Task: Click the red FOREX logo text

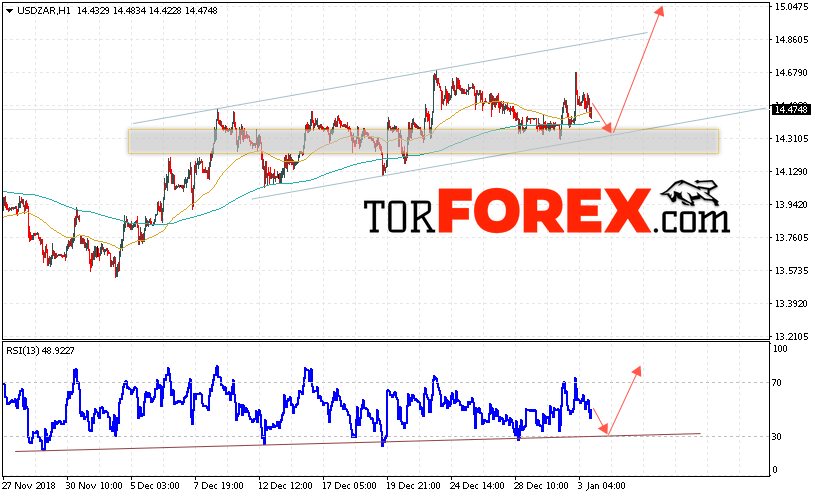Action: (x=544, y=211)
